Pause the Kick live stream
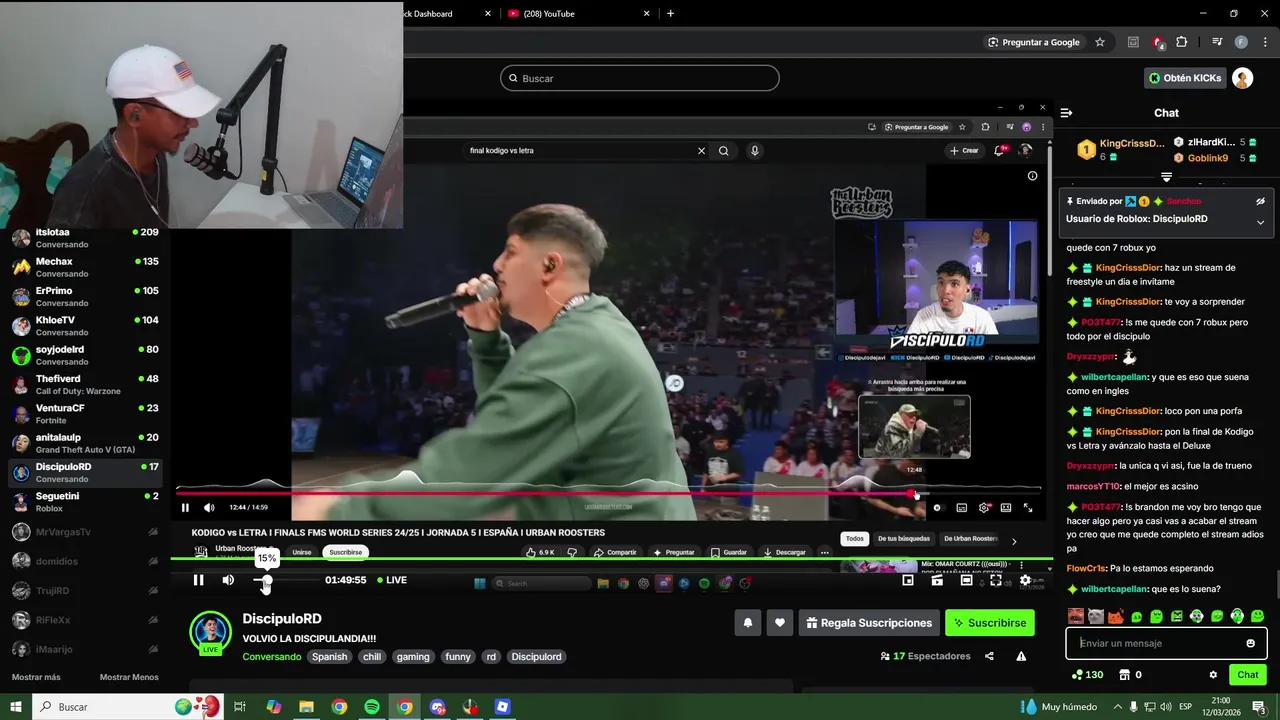 pyautogui.click(x=198, y=580)
